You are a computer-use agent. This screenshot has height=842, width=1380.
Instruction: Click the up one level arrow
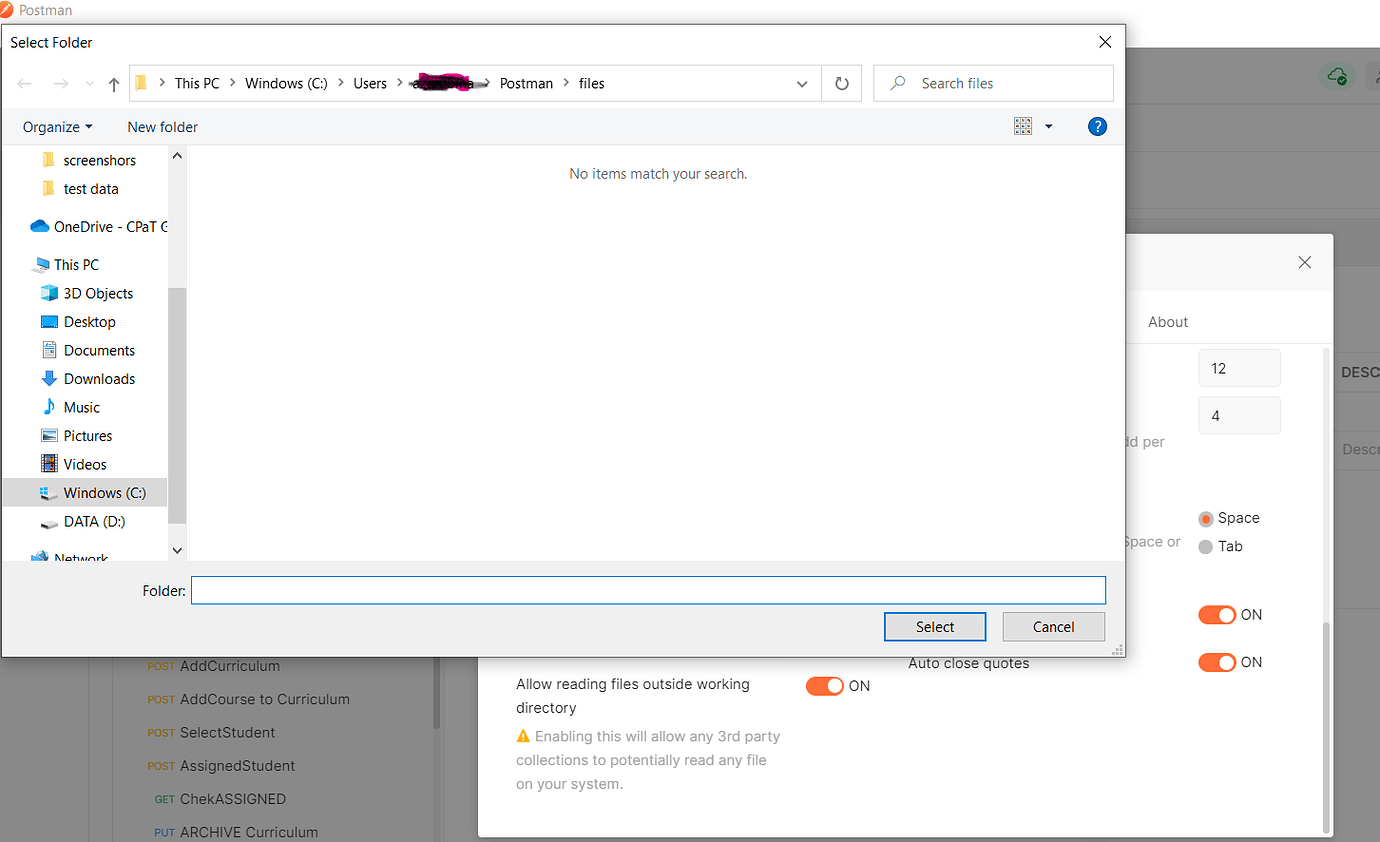pyautogui.click(x=113, y=83)
